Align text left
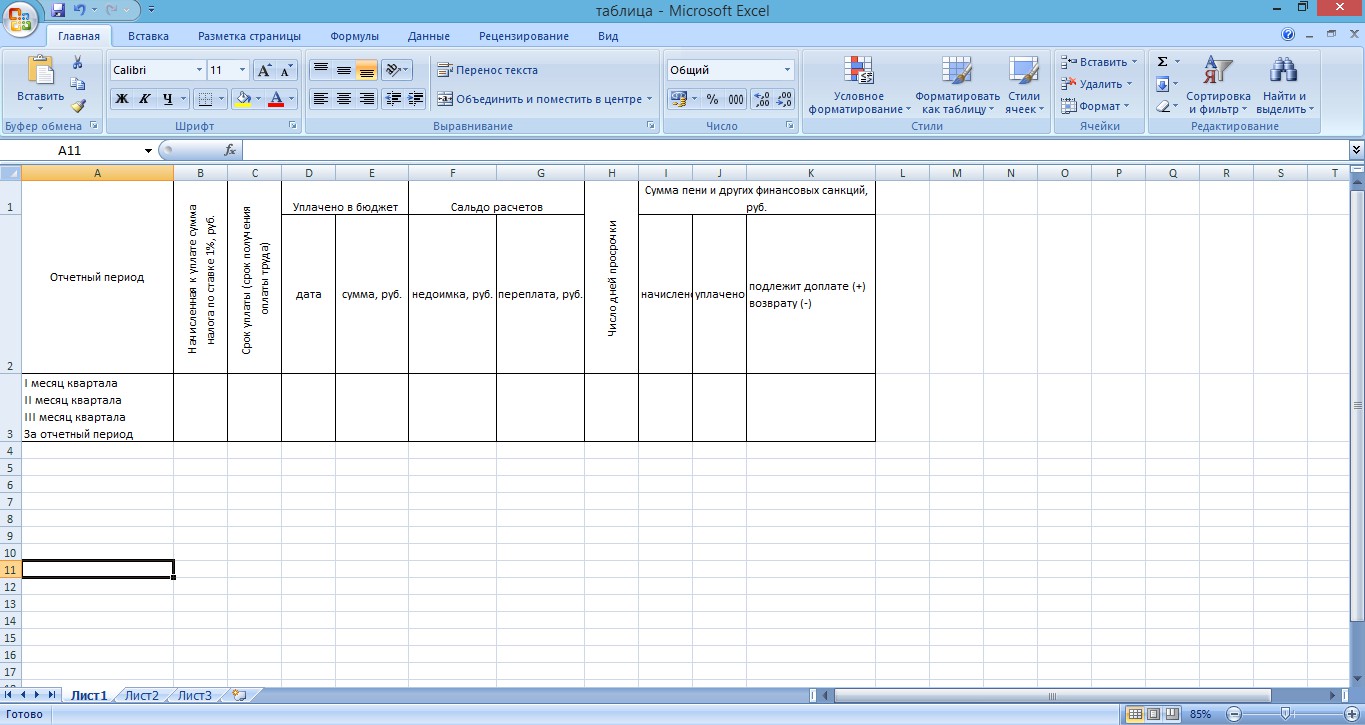1365x725 pixels. [320, 99]
